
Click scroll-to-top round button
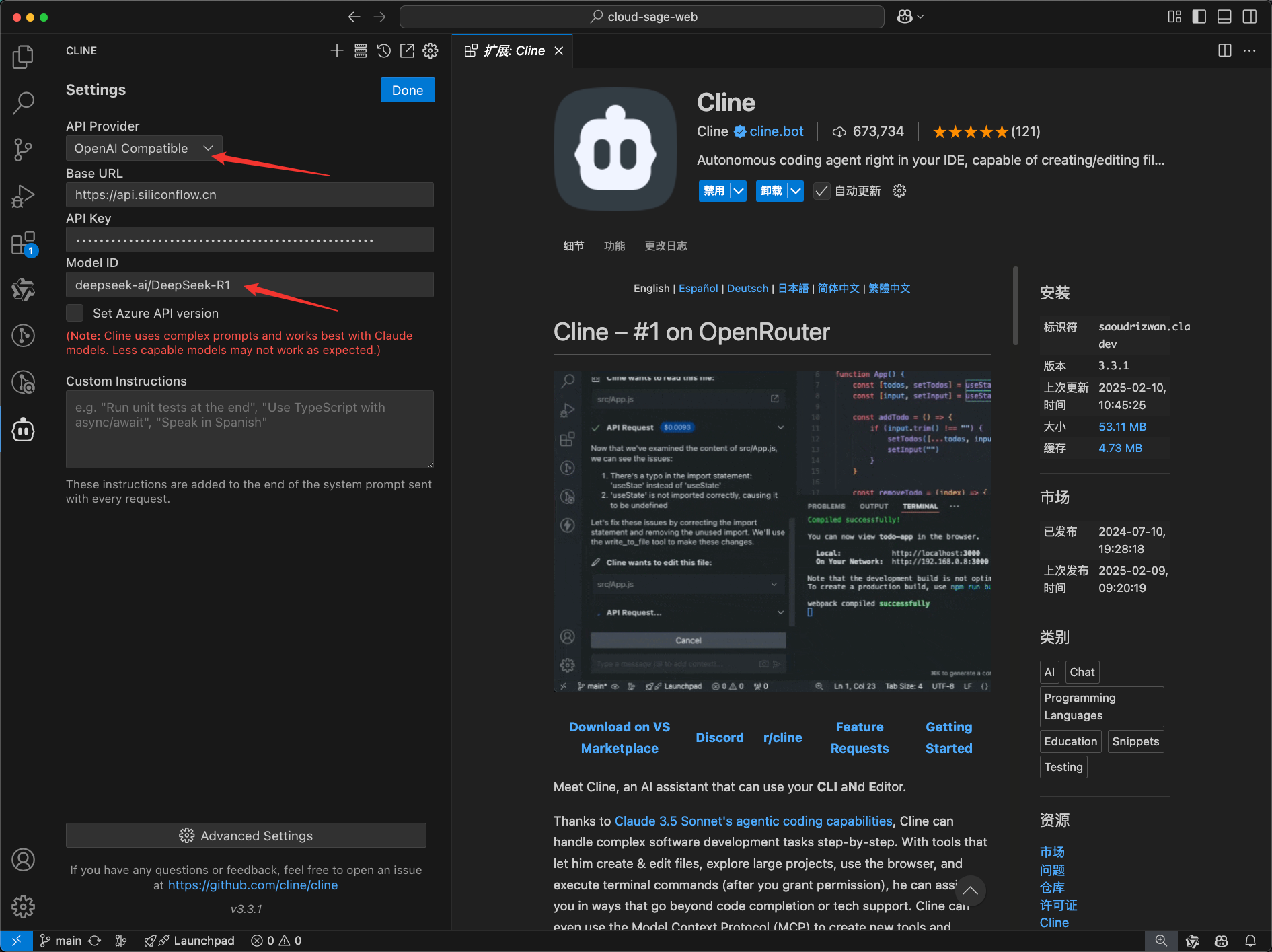click(970, 891)
